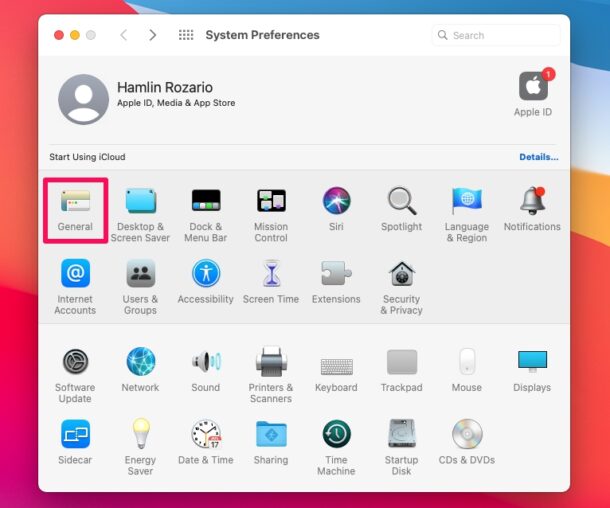
Task: Click the user profile avatar
Action: click(x=83, y=99)
